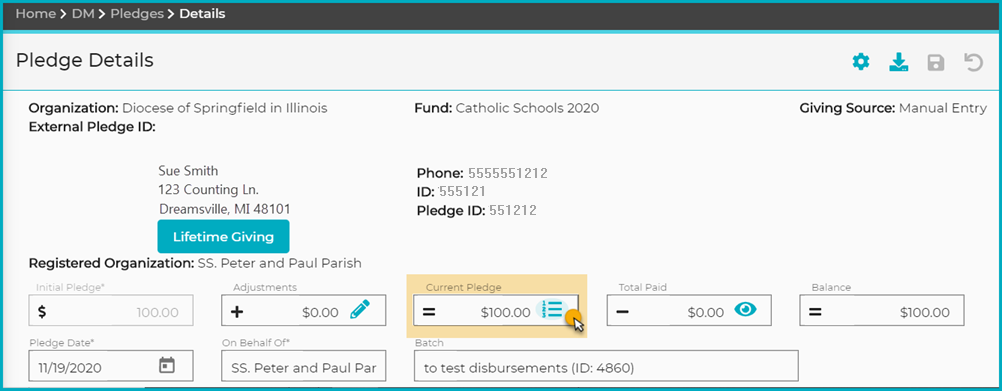Click the ID value 555121
Image resolution: width=1002 pixels, height=391 pixels.
pos(462,191)
